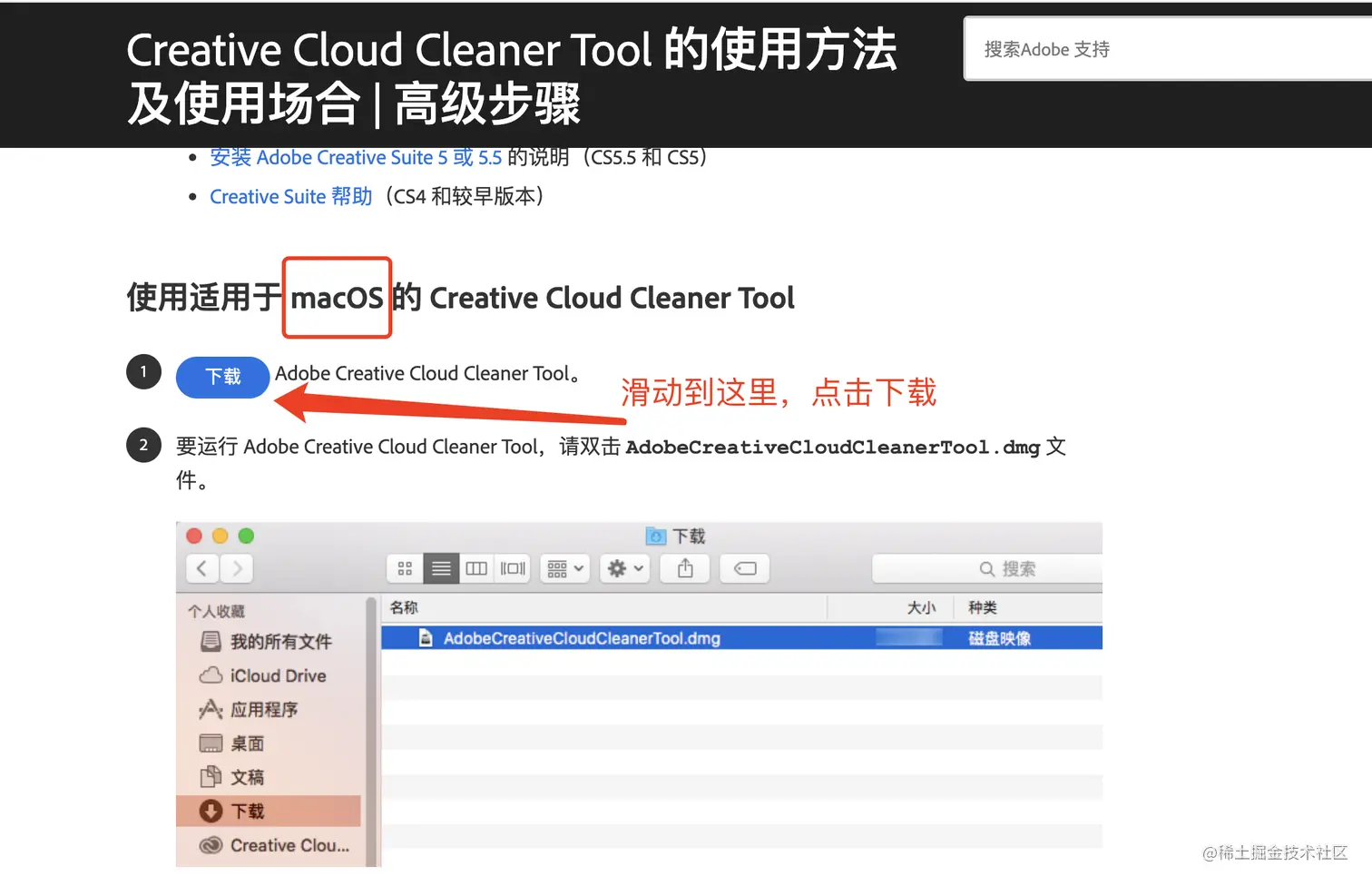This screenshot has width=1372, height=886.
Task: Sort by the 大小 column header
Action: point(921,607)
